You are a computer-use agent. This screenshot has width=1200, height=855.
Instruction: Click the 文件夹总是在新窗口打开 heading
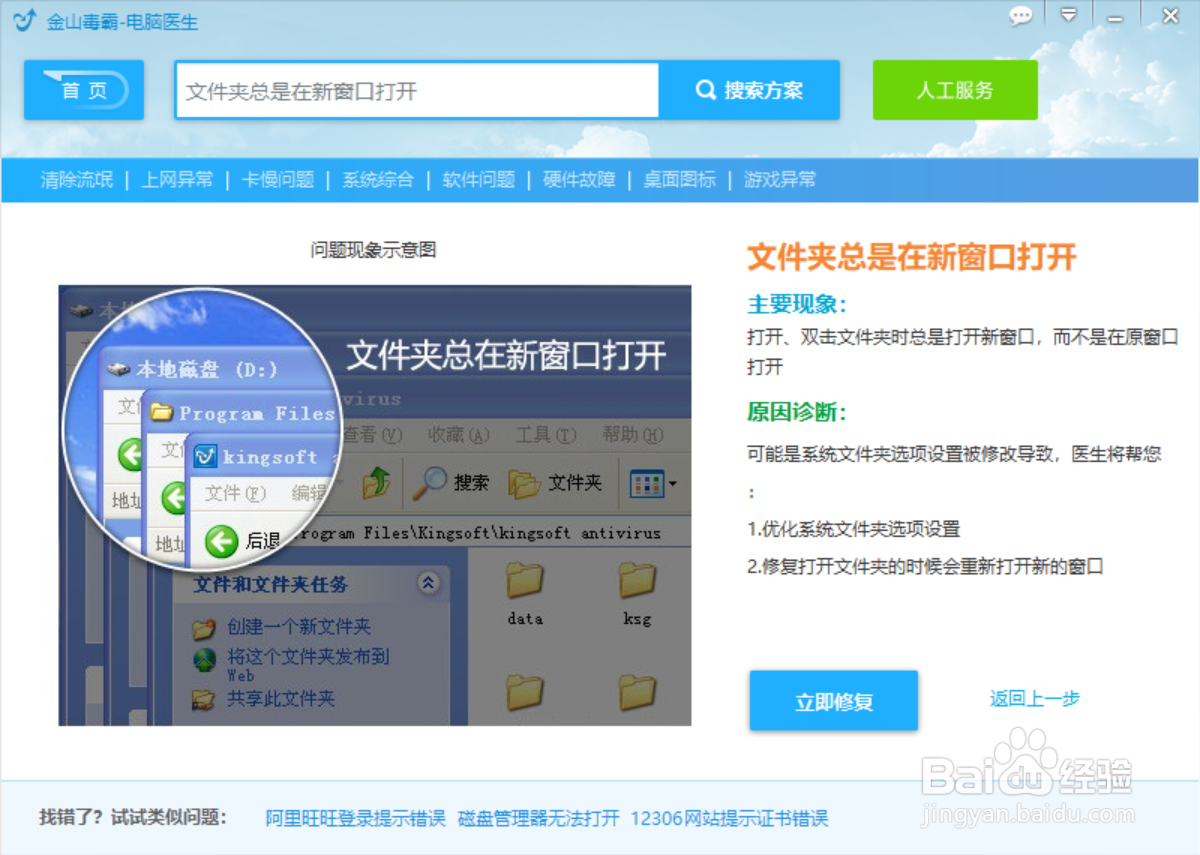pyautogui.click(x=912, y=257)
